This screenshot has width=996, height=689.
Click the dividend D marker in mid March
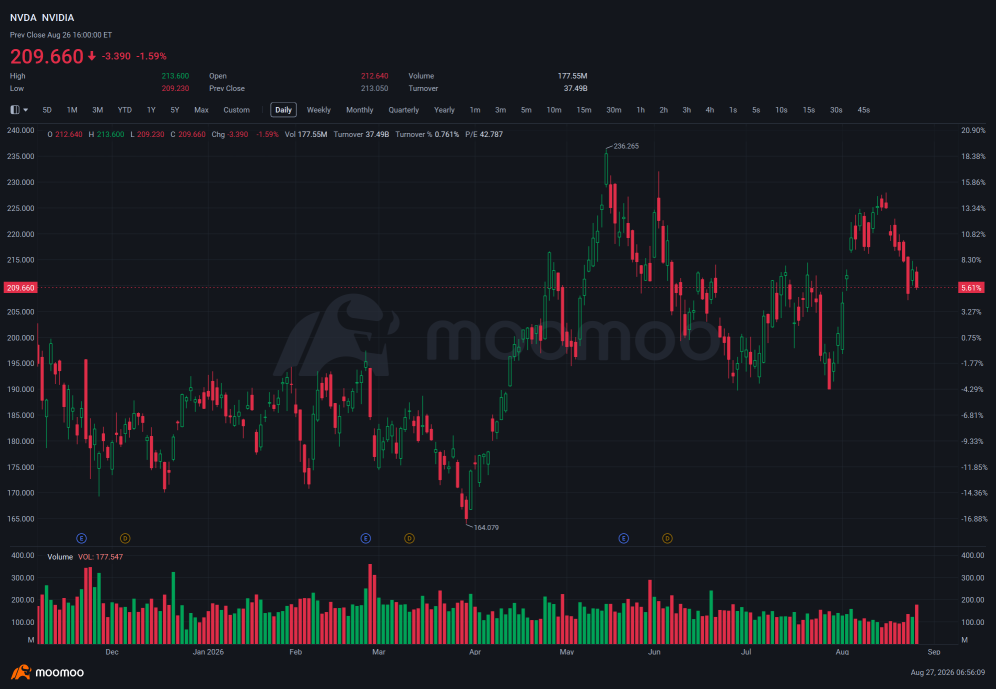click(410, 538)
